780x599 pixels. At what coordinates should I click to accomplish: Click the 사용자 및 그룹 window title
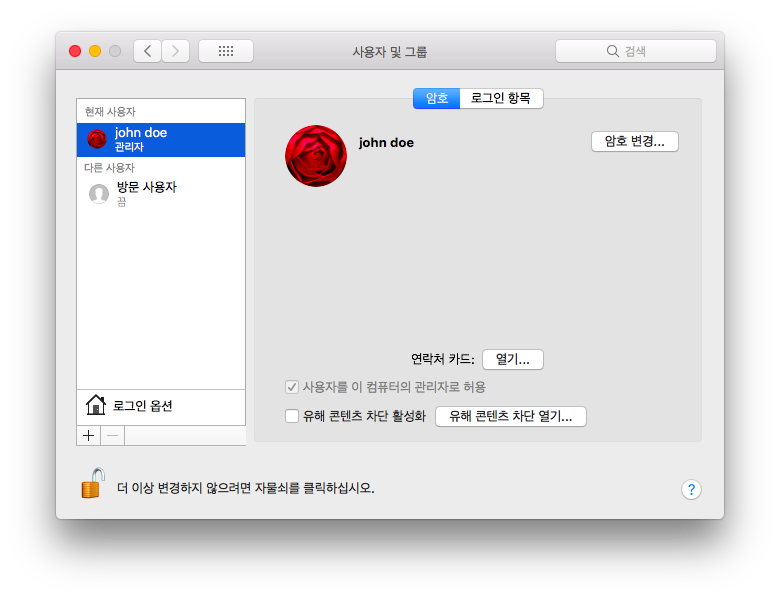pyautogui.click(x=390, y=52)
